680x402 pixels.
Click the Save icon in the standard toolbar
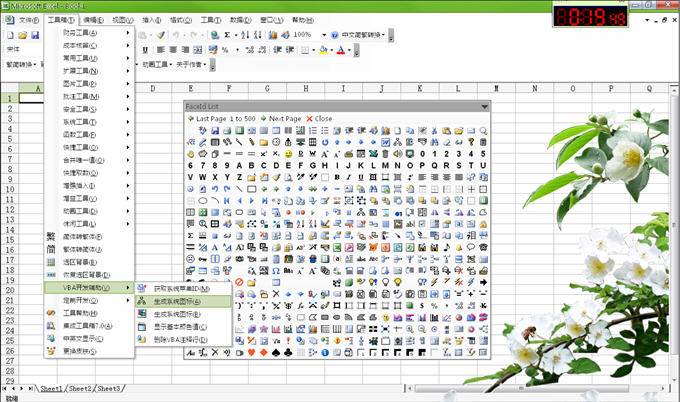pos(34,34)
